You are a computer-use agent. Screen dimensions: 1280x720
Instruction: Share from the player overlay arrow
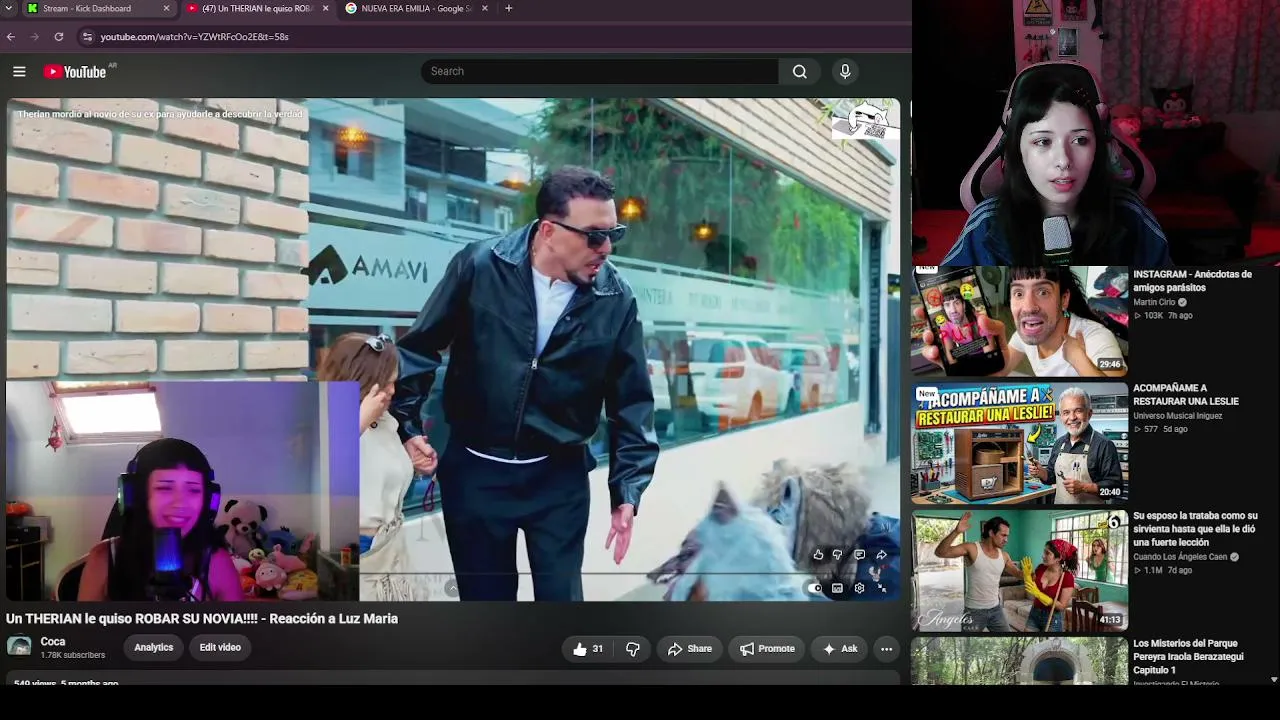pos(881,555)
